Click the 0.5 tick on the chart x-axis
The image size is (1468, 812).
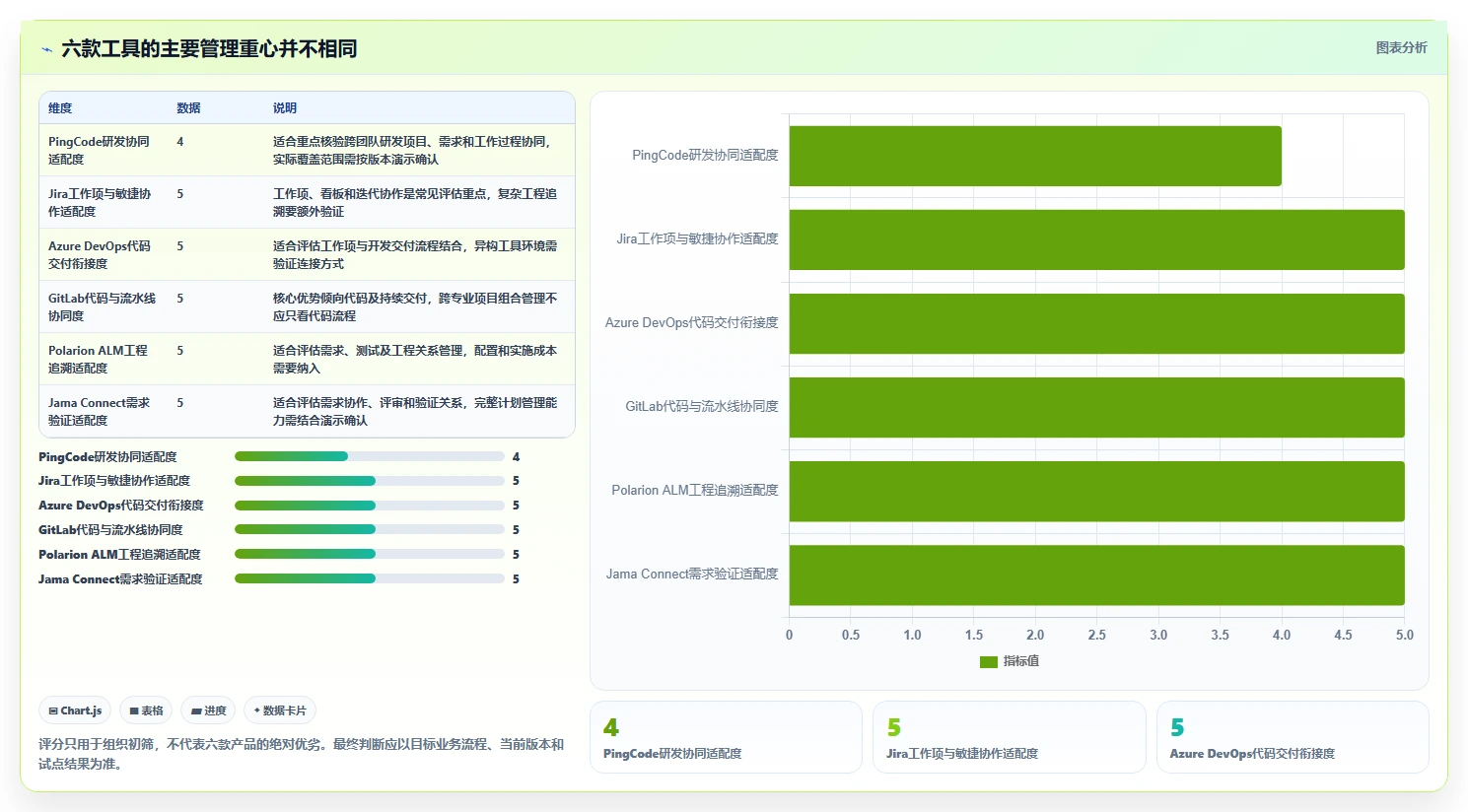pos(851,635)
